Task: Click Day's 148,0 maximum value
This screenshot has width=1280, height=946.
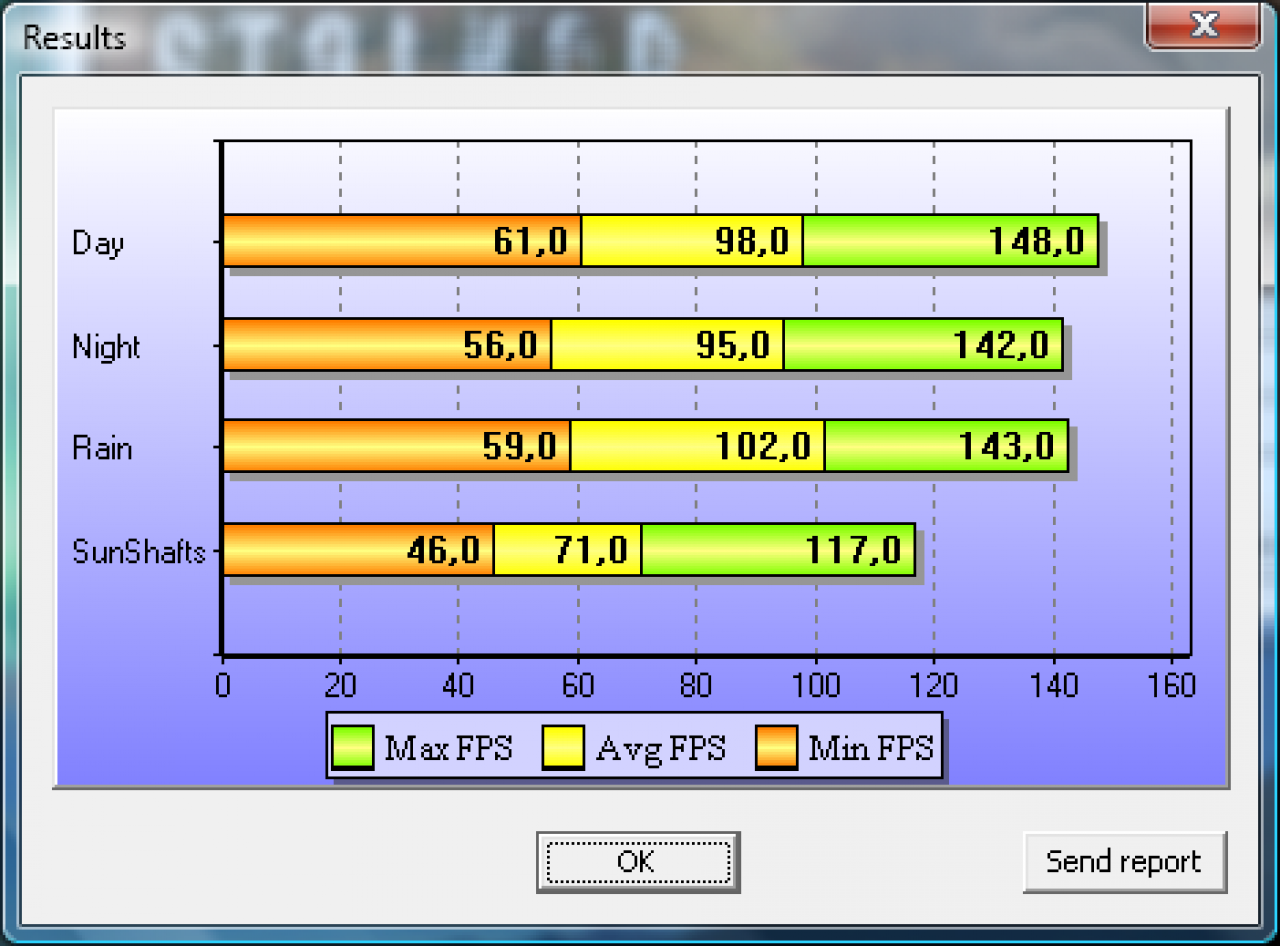Action: click(1036, 241)
